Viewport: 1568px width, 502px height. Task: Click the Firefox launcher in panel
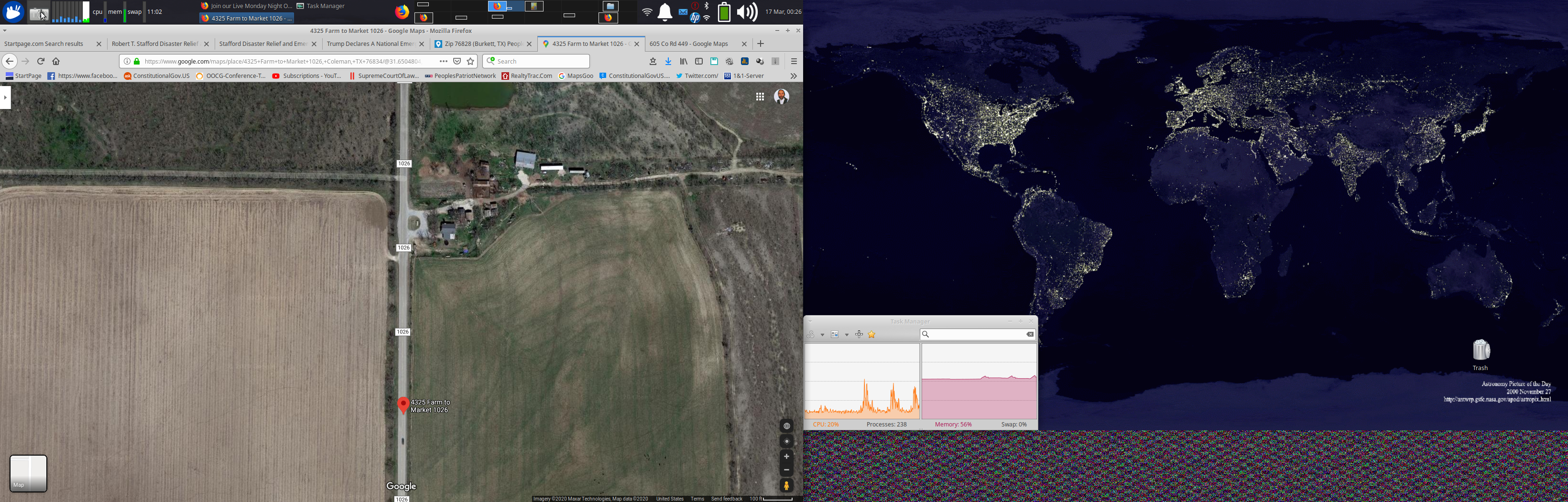pyautogui.click(x=402, y=11)
